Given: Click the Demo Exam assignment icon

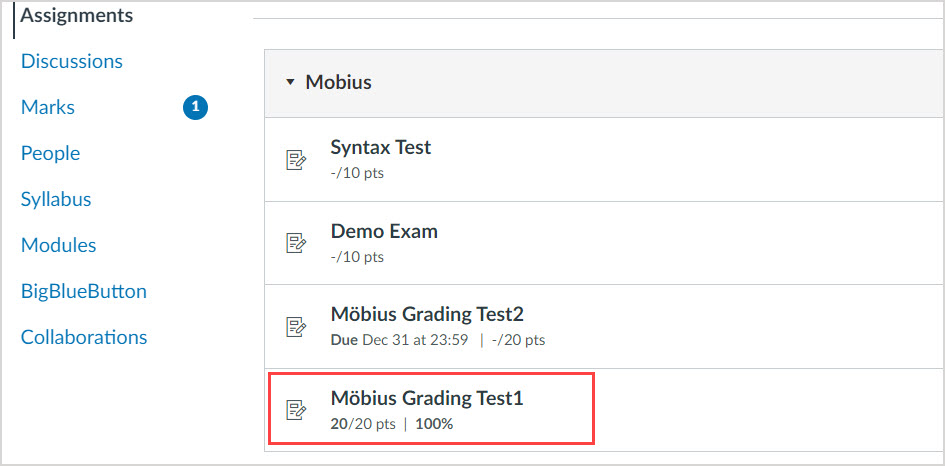Looking at the screenshot, I should [x=296, y=243].
